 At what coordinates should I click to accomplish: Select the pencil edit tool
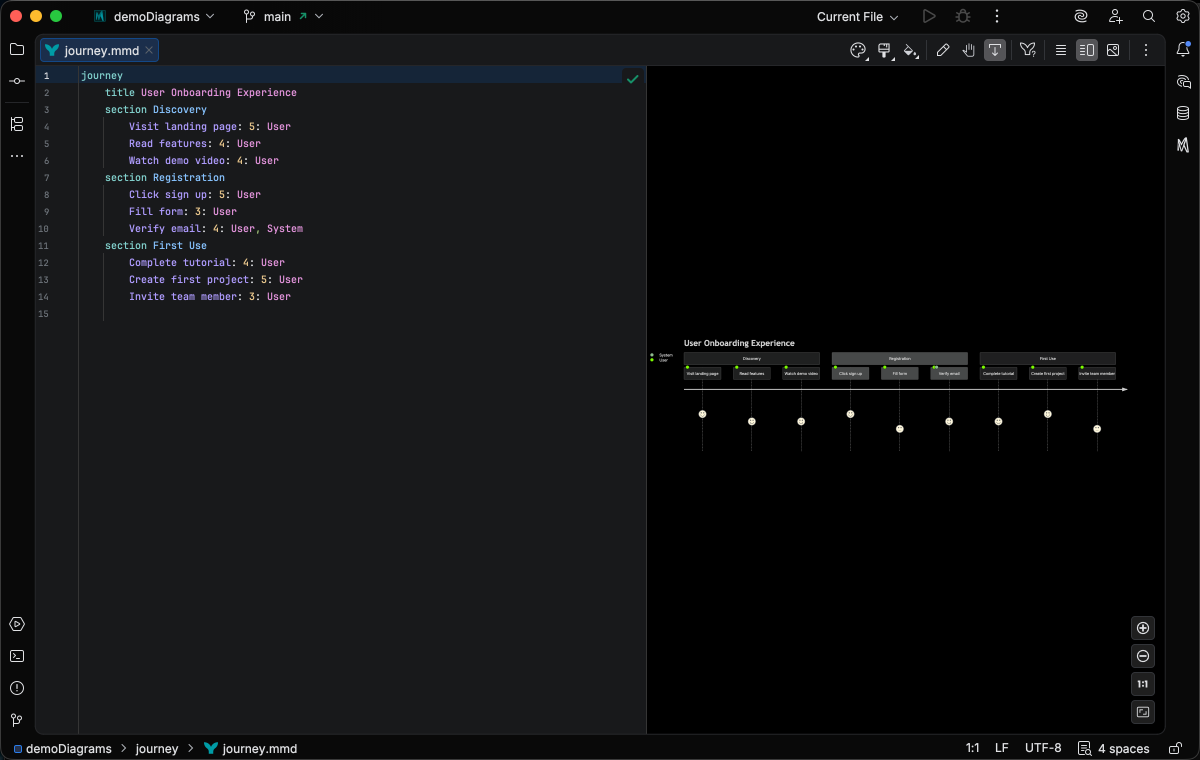point(943,50)
